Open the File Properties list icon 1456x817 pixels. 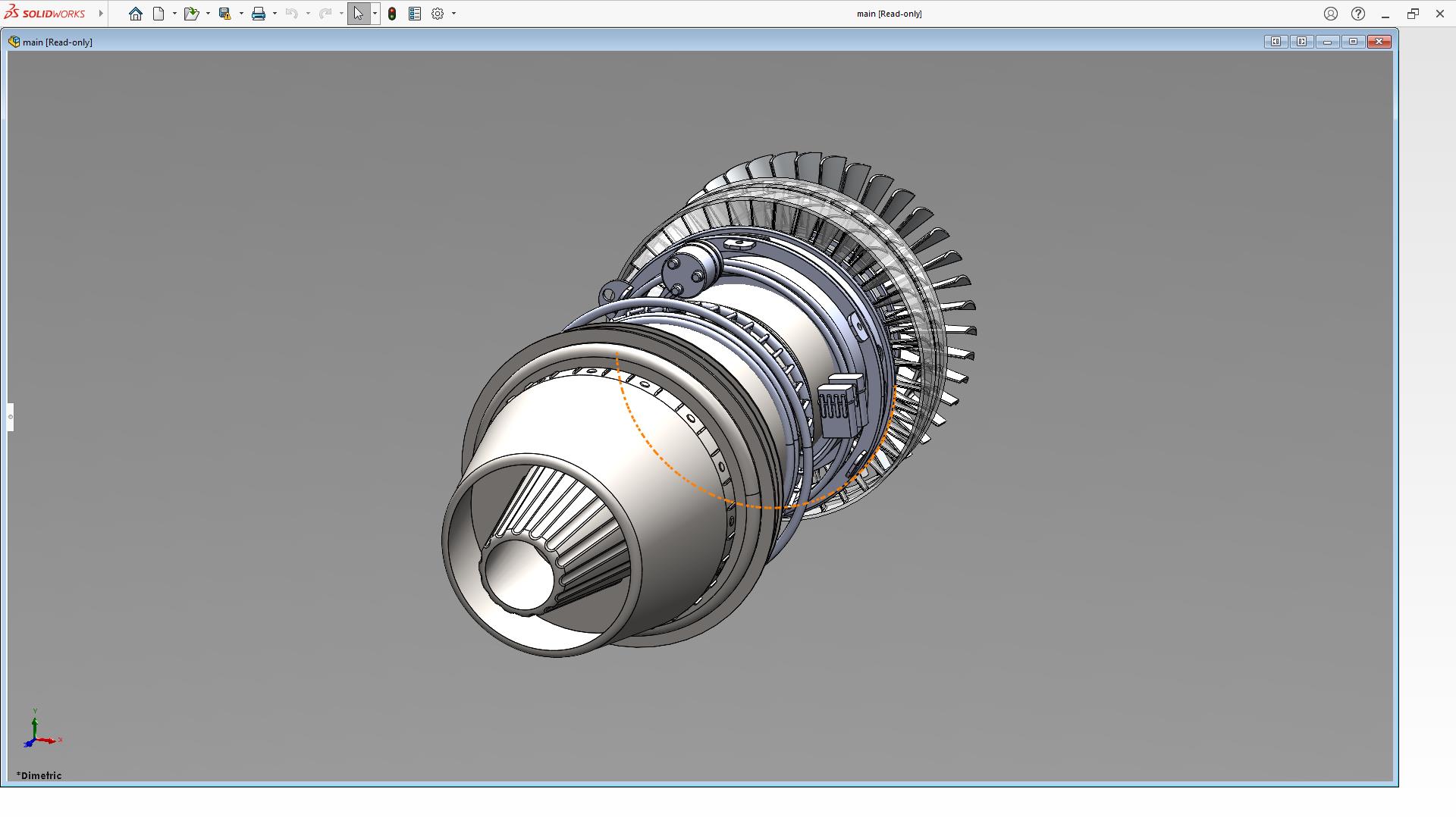(x=415, y=14)
